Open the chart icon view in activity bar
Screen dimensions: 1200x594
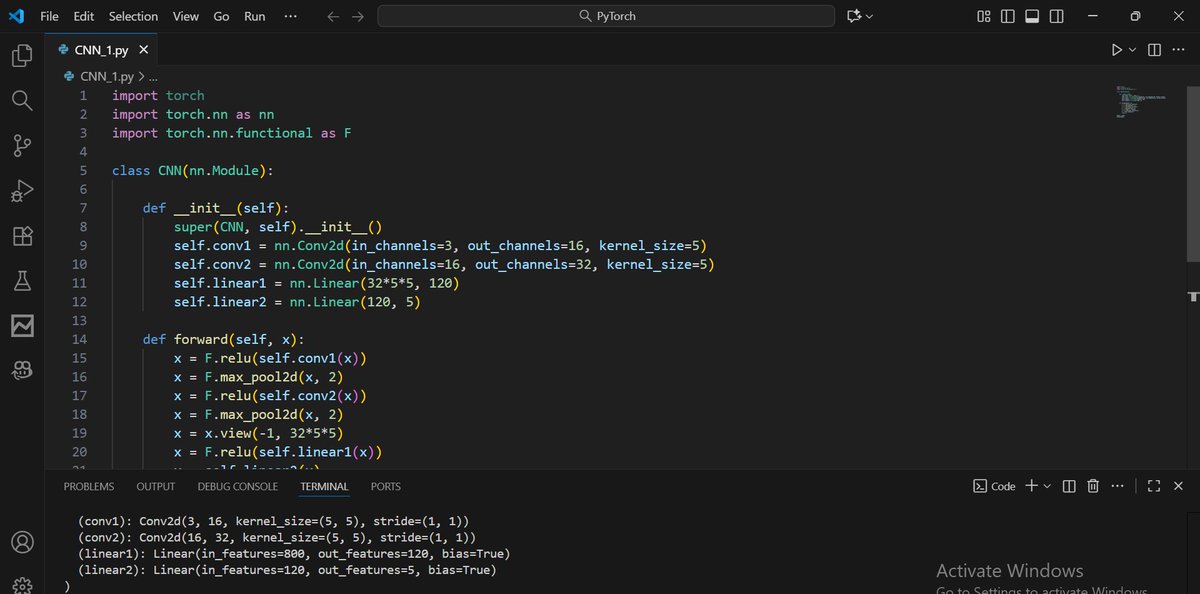[22, 326]
